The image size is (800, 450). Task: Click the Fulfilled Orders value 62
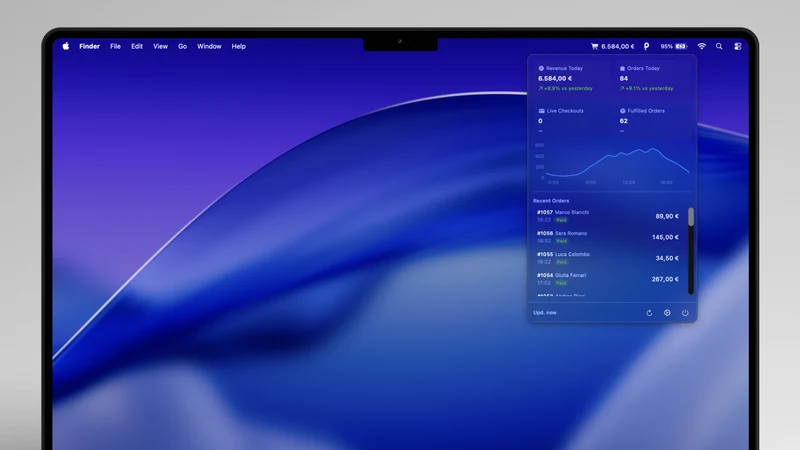click(x=623, y=121)
